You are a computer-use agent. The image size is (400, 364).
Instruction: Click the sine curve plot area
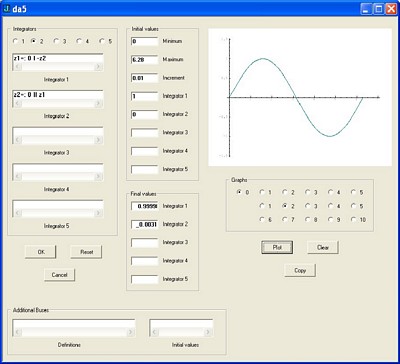coord(300,97)
